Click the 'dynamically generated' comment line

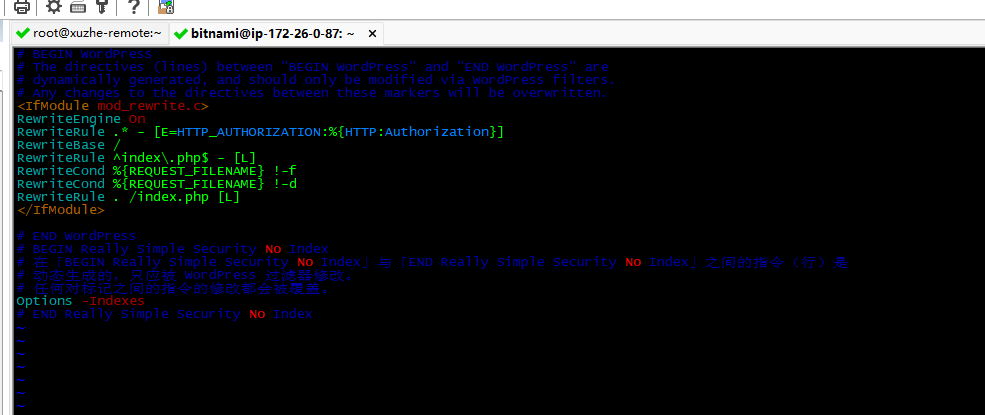(x=315, y=80)
